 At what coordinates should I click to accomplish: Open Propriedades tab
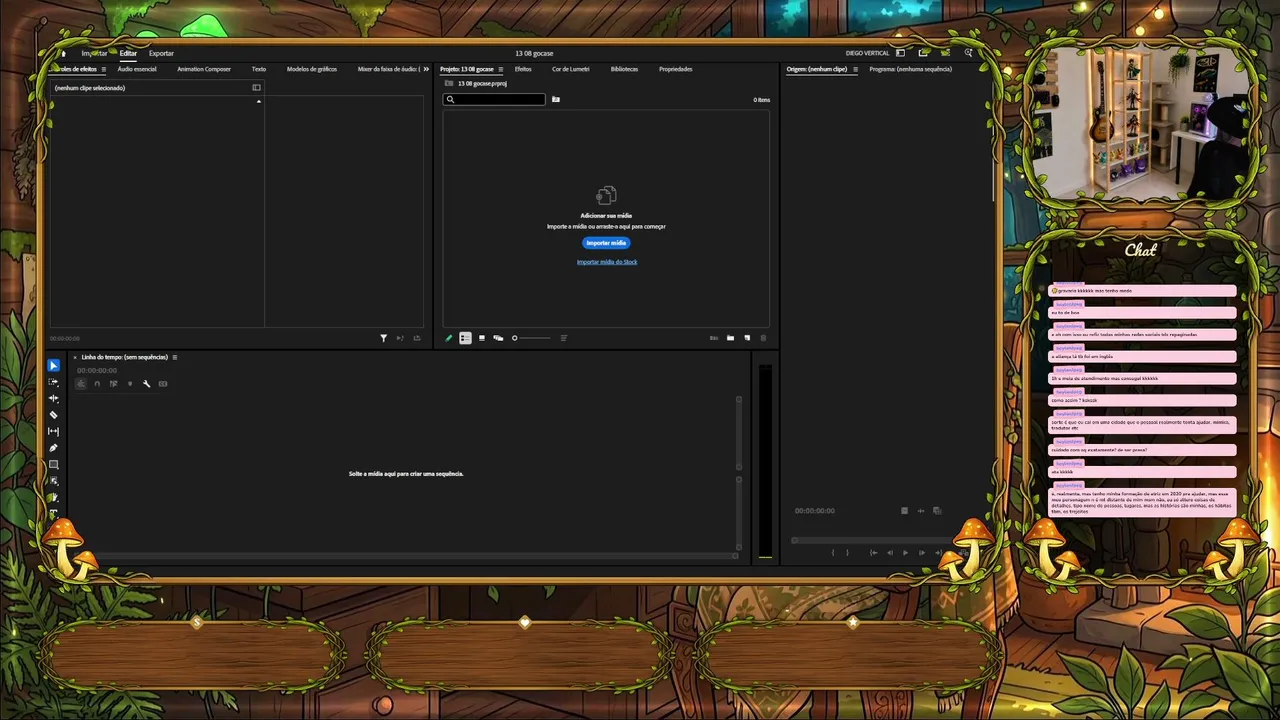coord(675,69)
